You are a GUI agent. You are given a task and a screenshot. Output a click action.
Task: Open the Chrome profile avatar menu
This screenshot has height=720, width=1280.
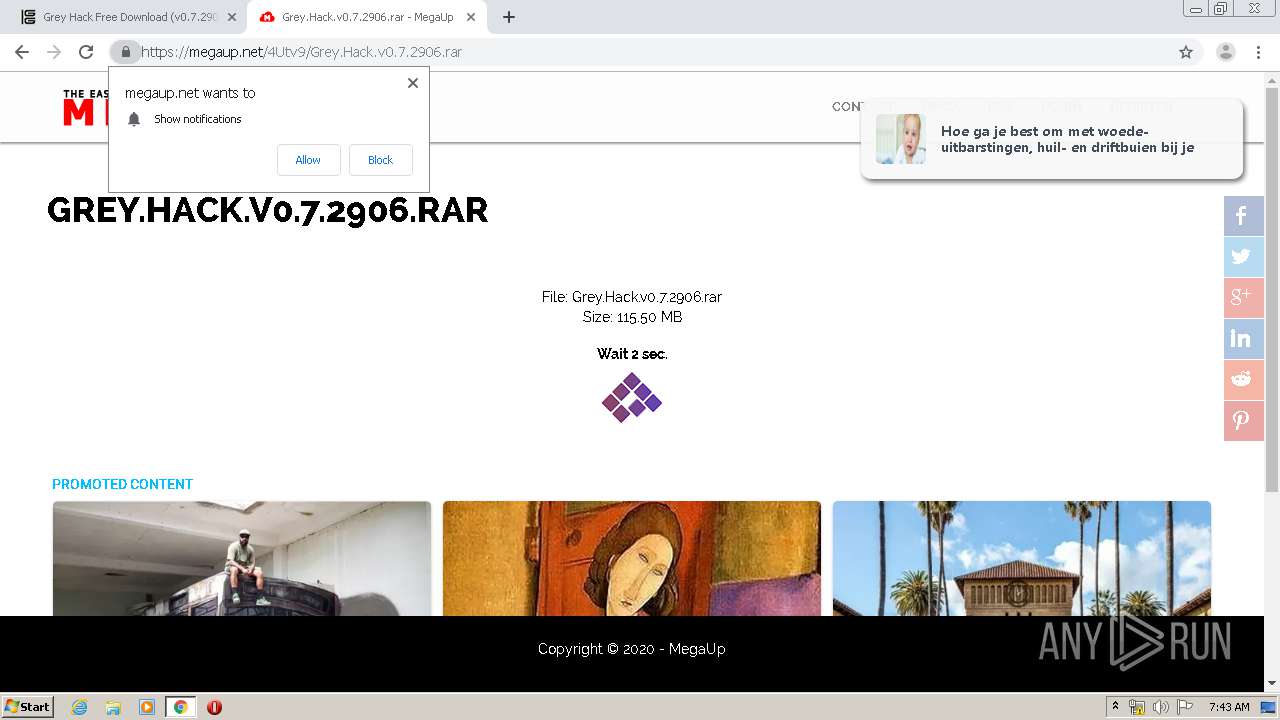pyautogui.click(x=1225, y=52)
